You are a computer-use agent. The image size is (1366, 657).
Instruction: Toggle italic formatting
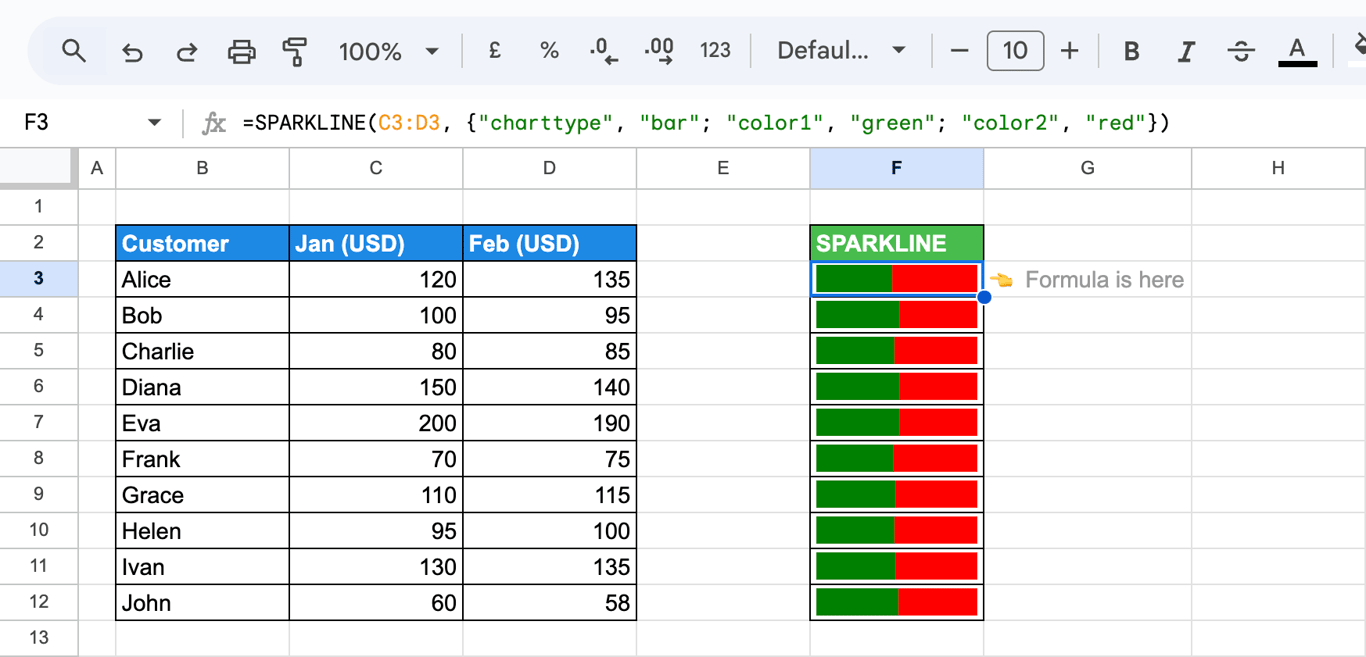coord(1186,51)
